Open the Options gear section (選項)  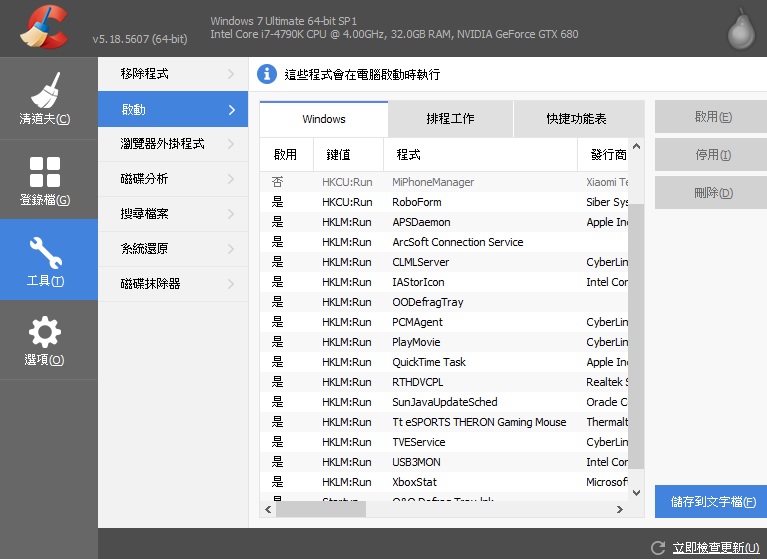pos(45,340)
